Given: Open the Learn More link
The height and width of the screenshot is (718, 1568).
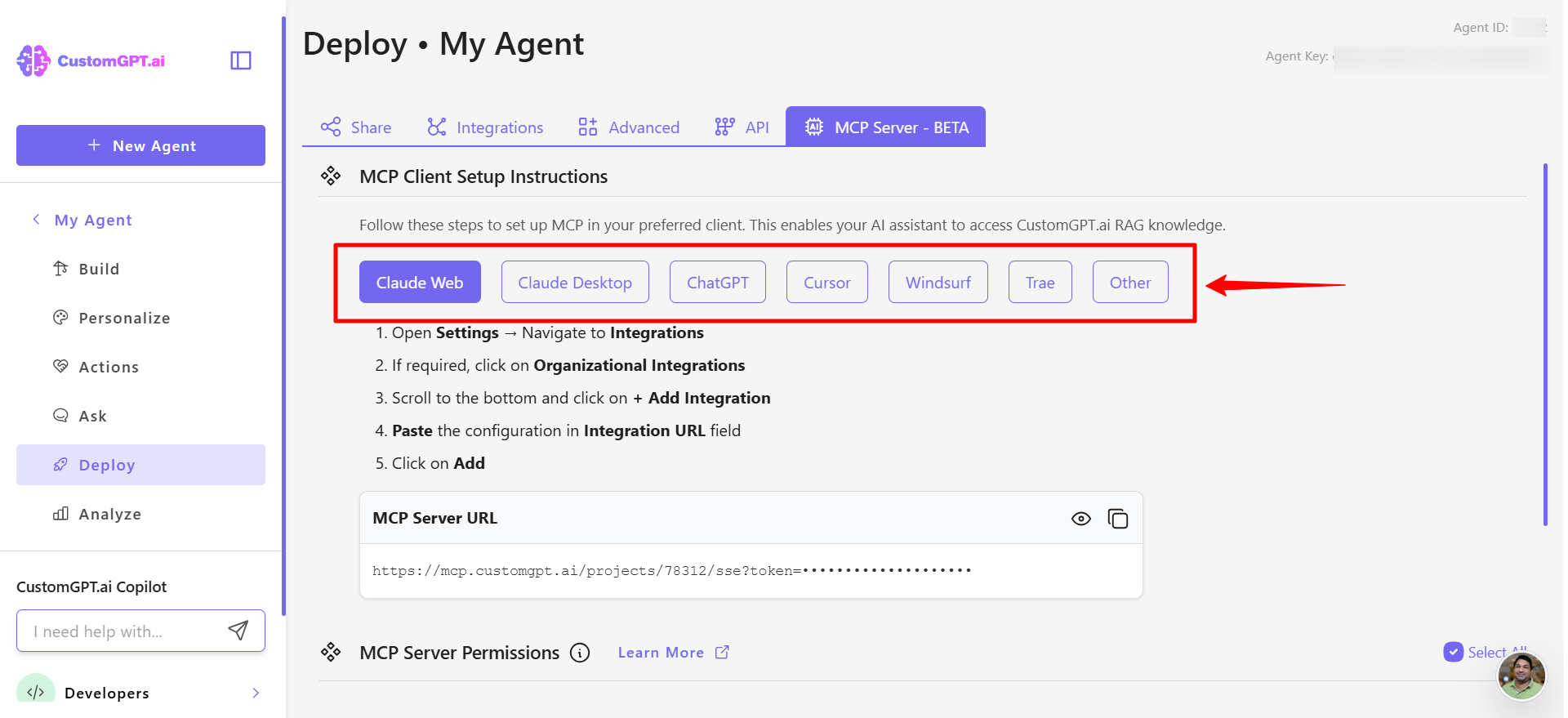Looking at the screenshot, I should [x=673, y=653].
